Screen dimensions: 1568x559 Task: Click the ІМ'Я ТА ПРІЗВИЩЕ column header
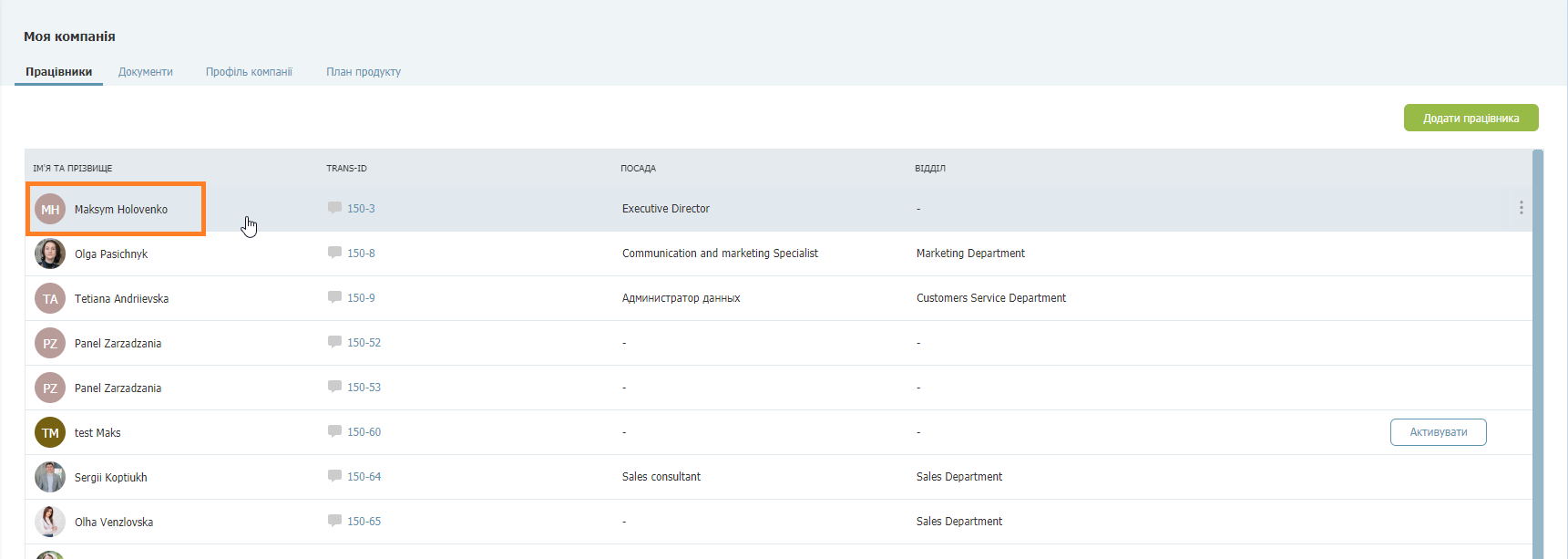point(73,169)
